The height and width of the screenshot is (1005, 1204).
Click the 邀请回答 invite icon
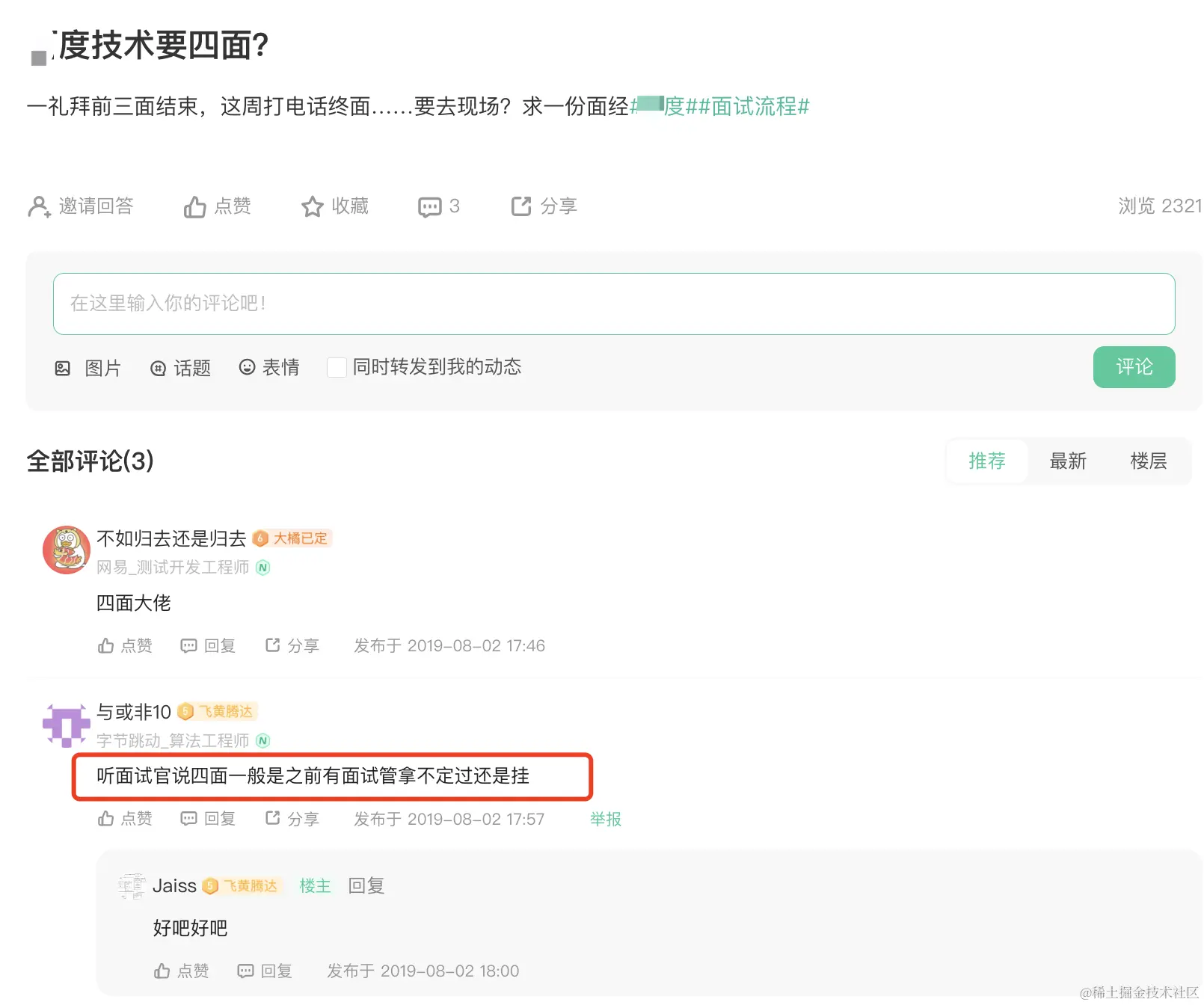coord(39,207)
